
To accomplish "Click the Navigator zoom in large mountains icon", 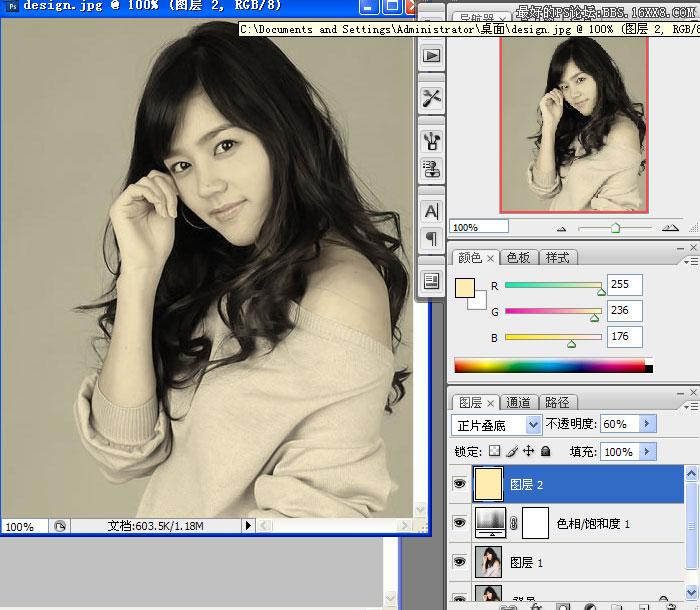I will [x=670, y=228].
